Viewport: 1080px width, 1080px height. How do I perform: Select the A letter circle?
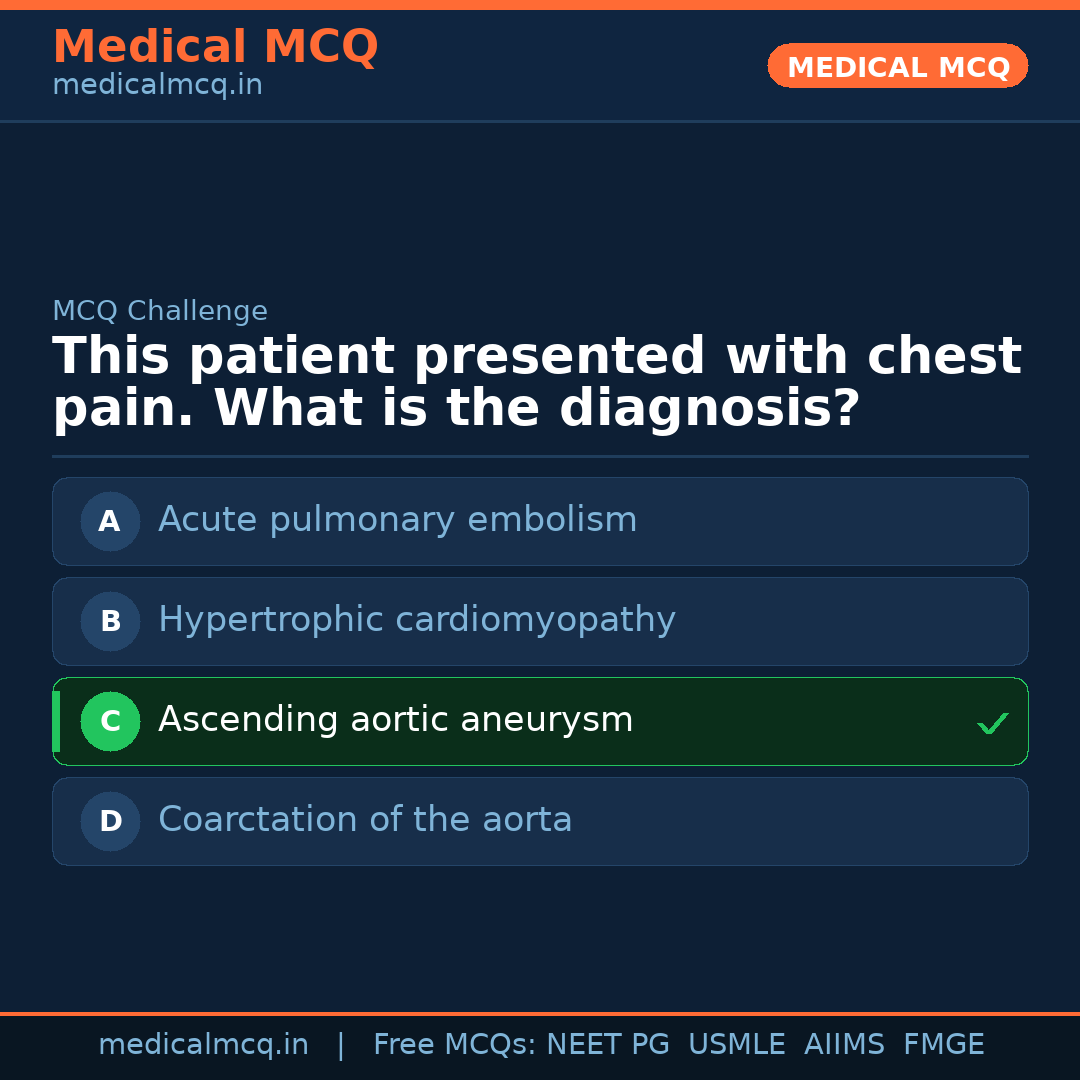pos(110,521)
